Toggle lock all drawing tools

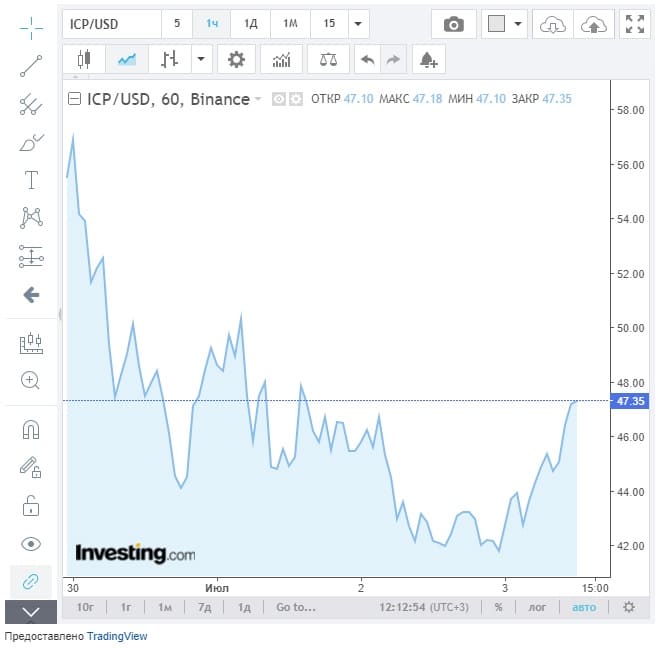click(x=31, y=505)
